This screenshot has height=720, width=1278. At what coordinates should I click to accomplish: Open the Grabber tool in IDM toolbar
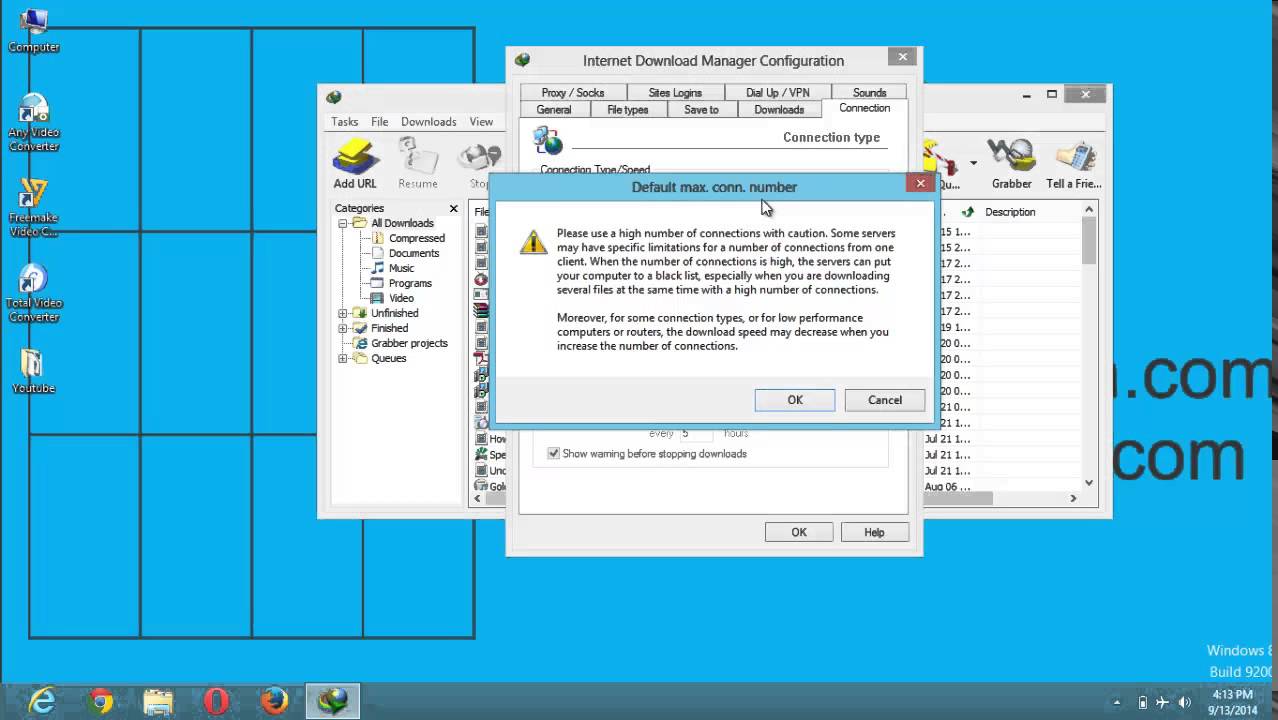(1011, 164)
